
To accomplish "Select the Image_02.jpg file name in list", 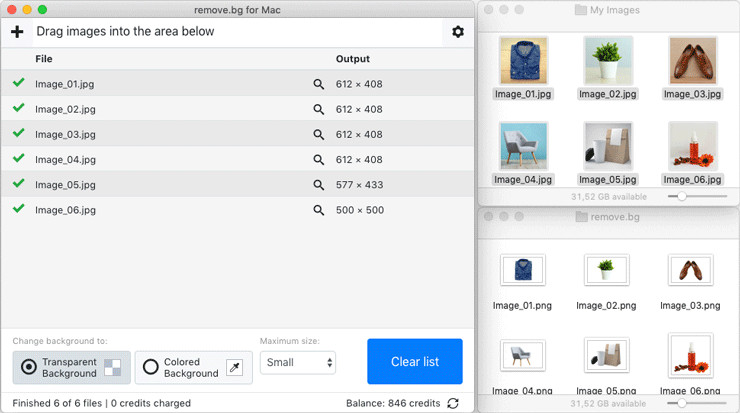I will 65,110.
